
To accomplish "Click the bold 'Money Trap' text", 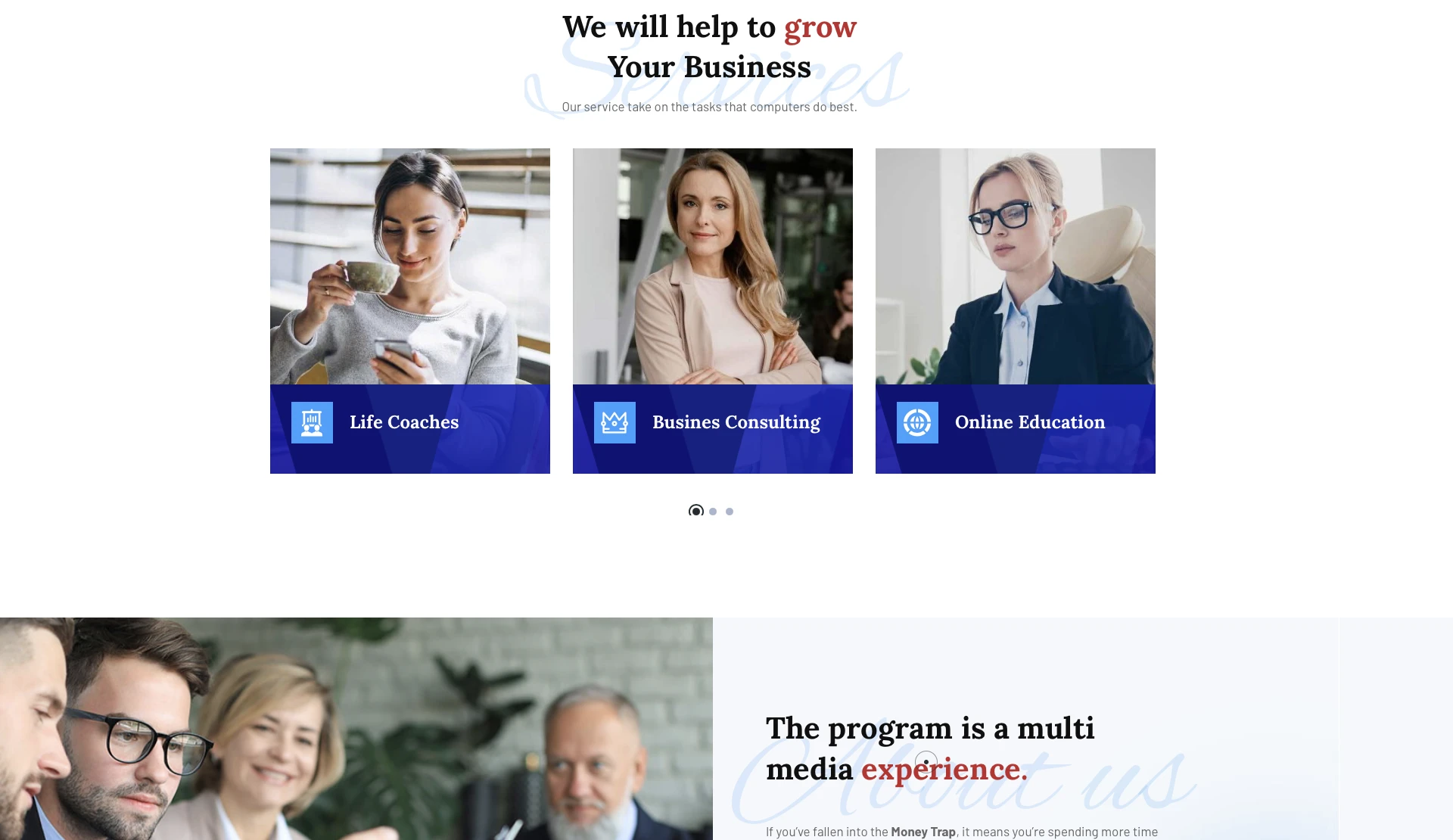I will 923,832.
